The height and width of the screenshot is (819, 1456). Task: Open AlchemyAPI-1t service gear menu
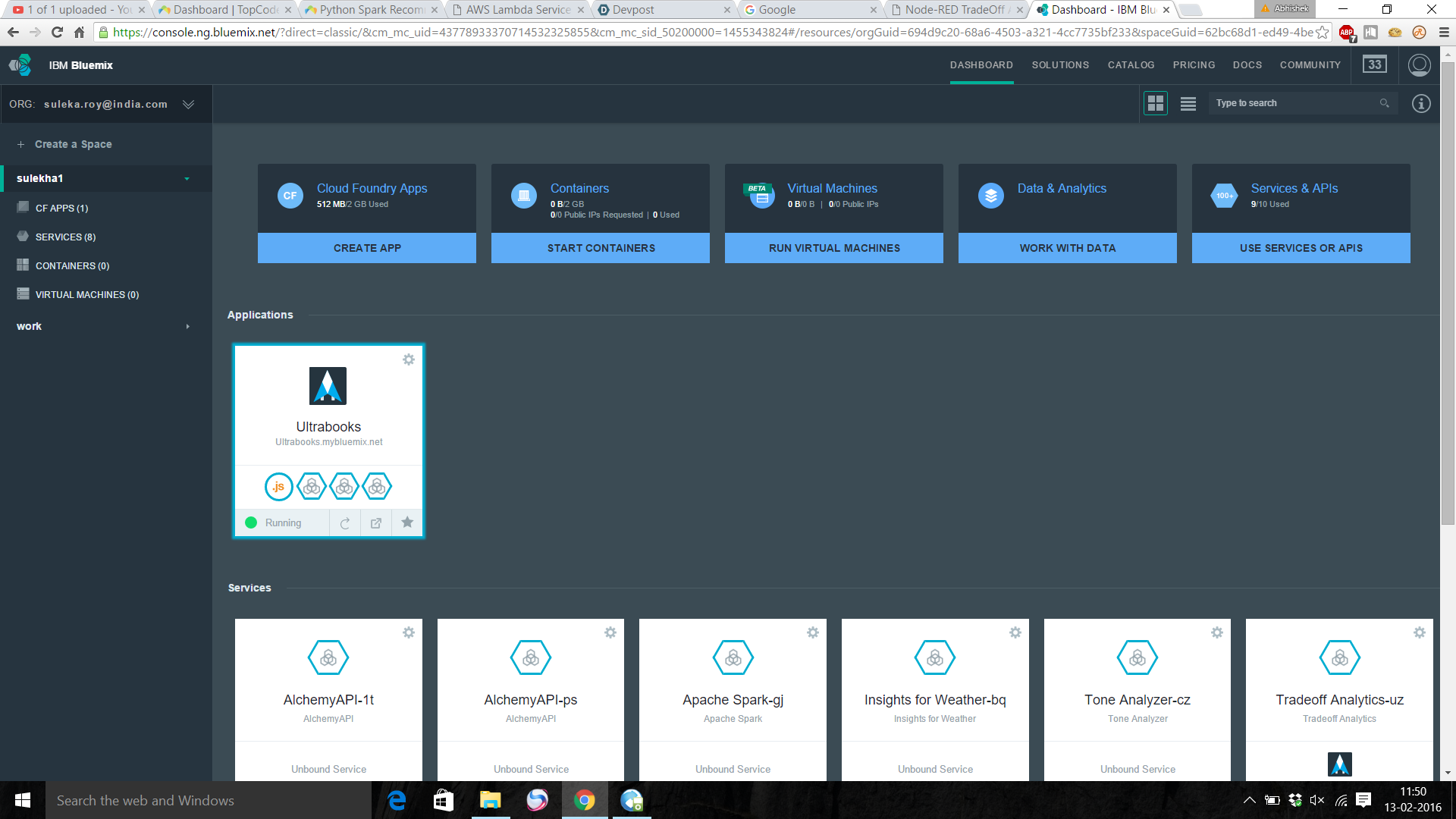pos(409,632)
